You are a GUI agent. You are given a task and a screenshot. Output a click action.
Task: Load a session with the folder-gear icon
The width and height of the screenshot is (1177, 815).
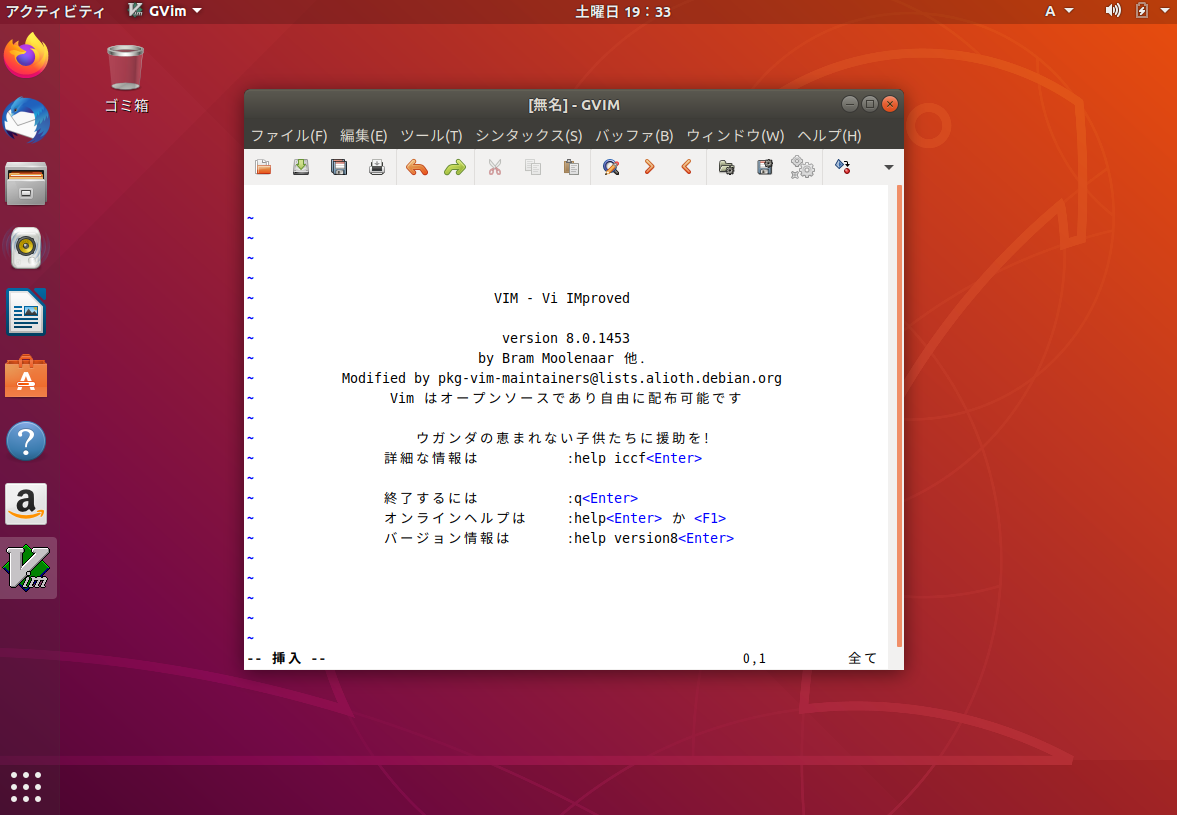(x=727, y=167)
